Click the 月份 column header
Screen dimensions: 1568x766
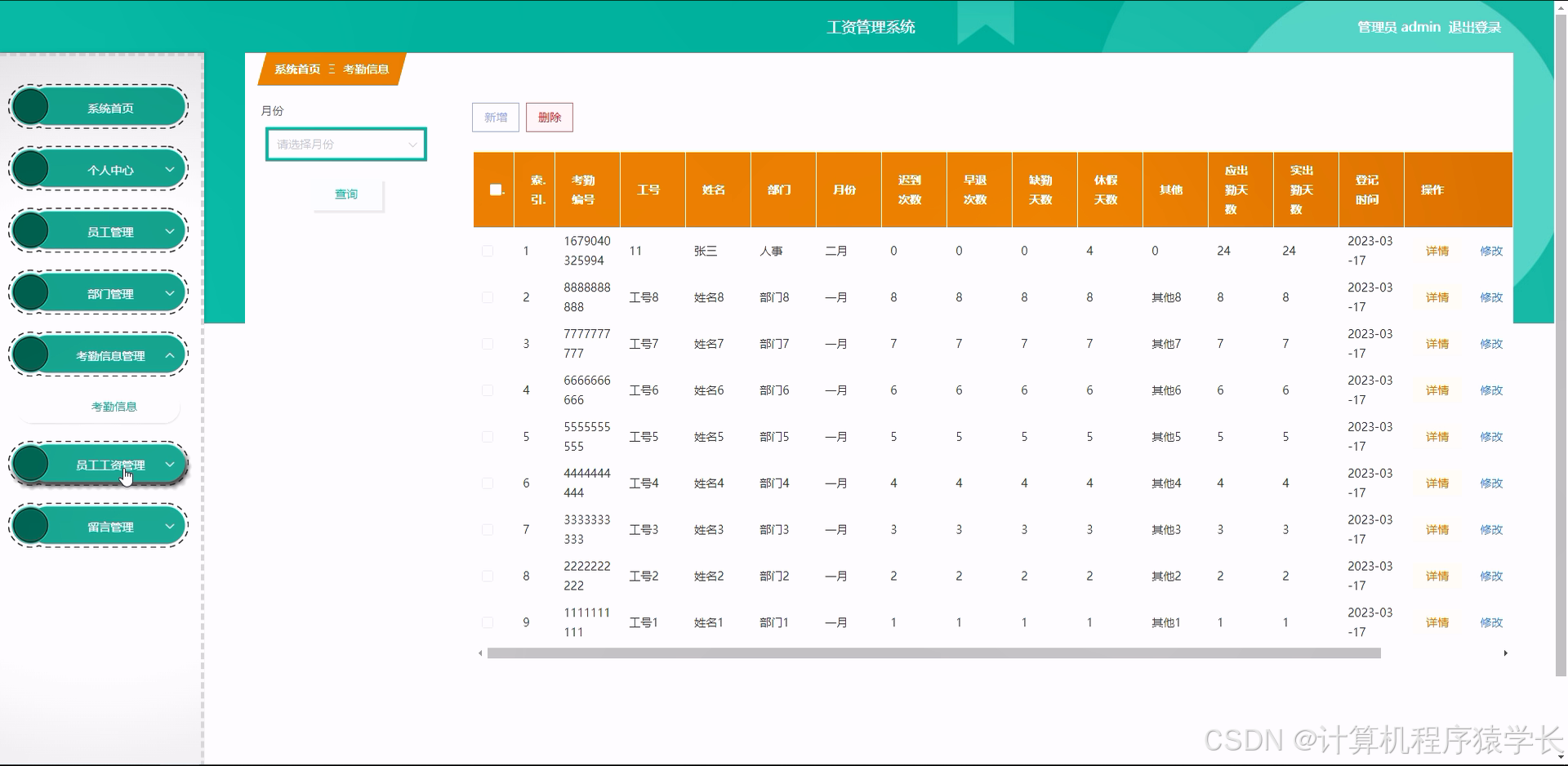pos(849,189)
